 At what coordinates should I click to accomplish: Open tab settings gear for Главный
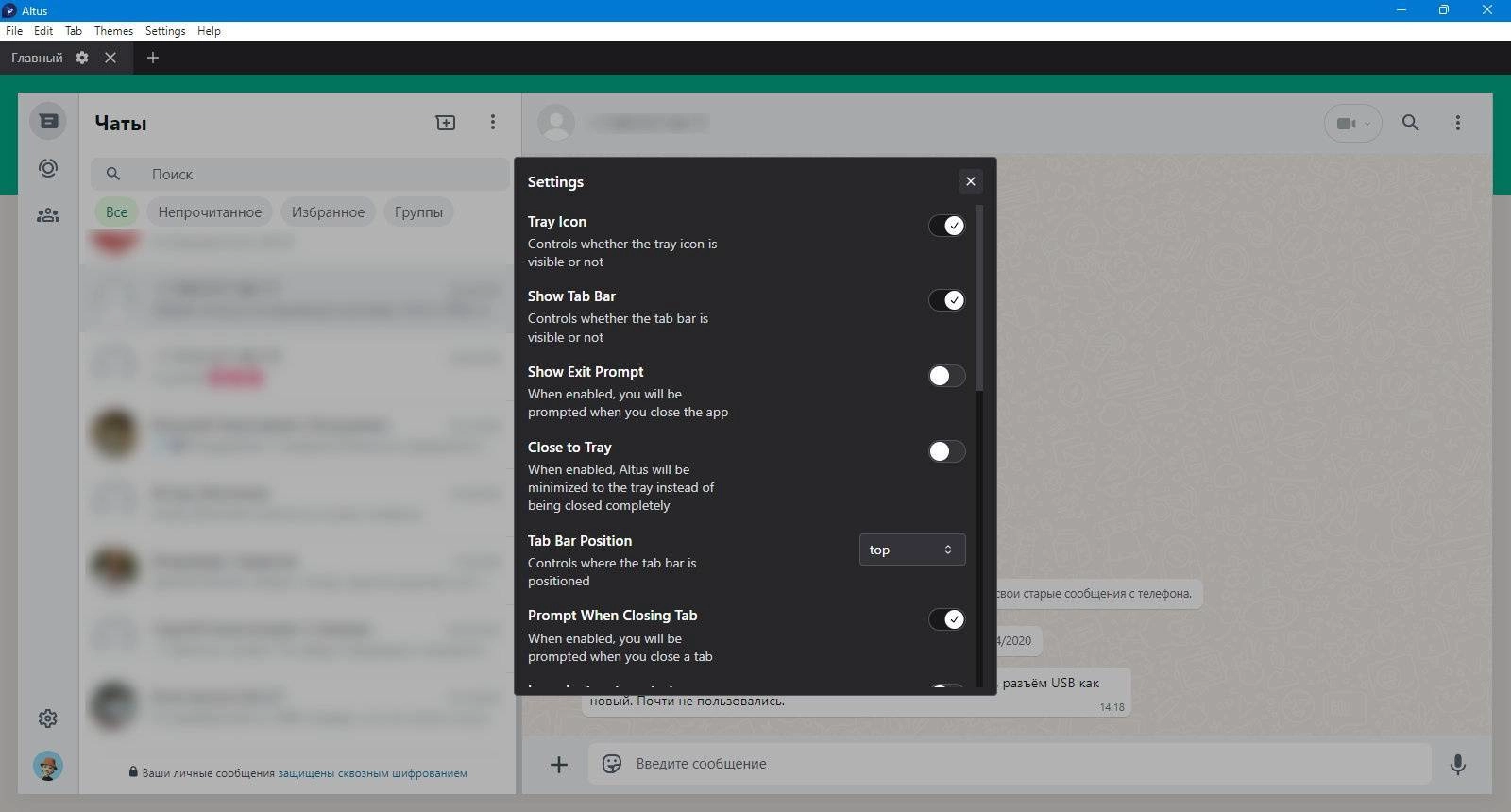pos(82,58)
